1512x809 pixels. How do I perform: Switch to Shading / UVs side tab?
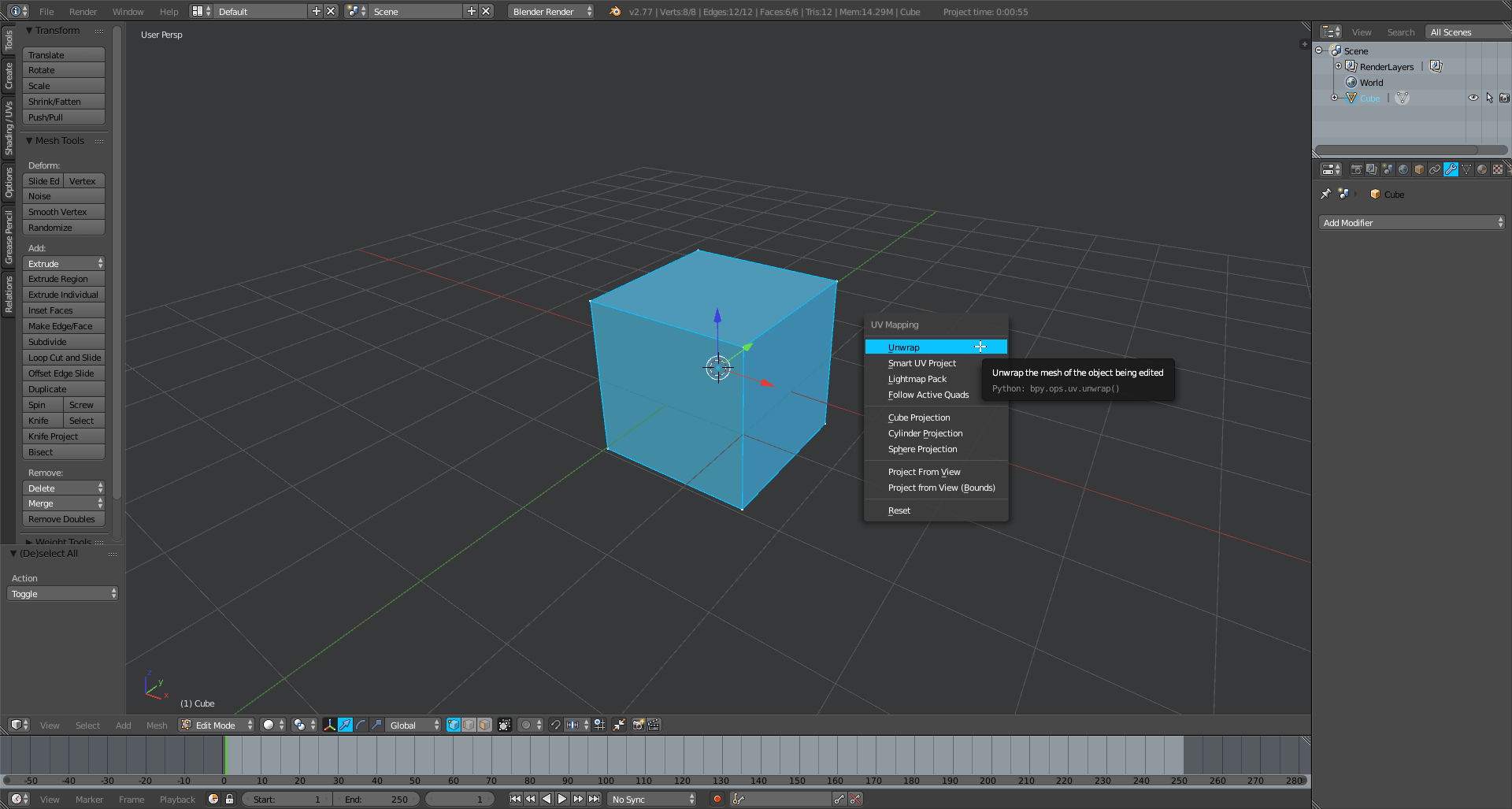point(9,128)
